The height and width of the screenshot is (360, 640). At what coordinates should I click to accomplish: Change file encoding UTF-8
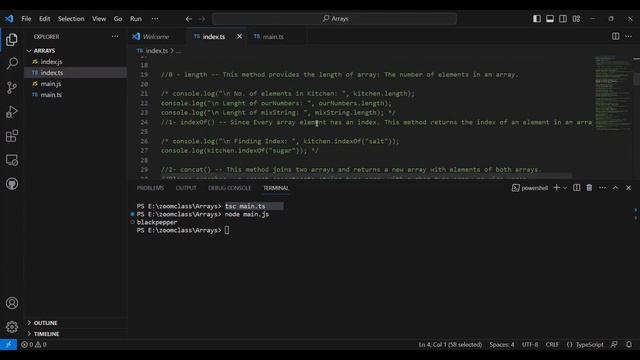529,344
